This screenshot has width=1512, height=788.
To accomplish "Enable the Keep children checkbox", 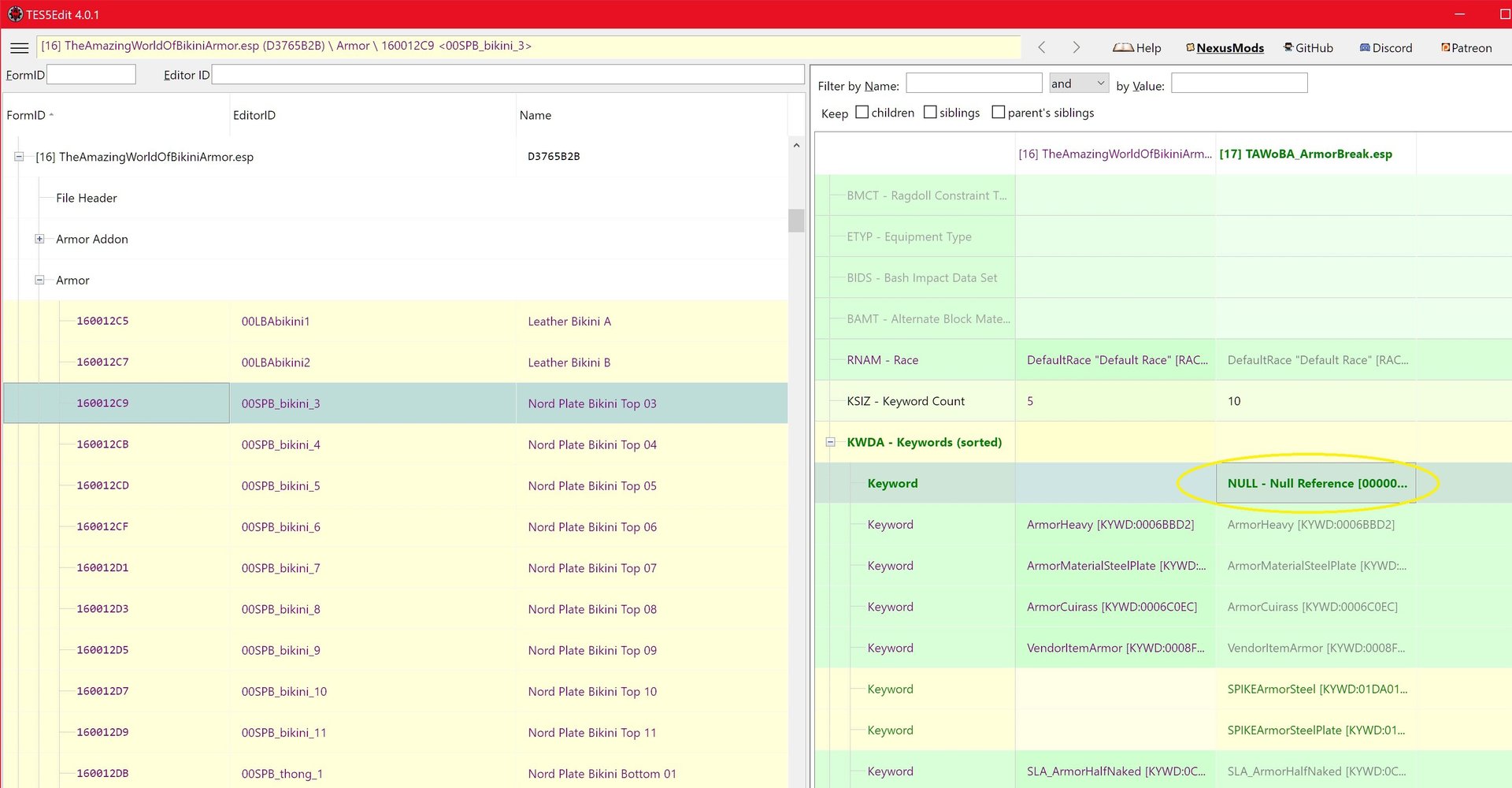I will 862,112.
